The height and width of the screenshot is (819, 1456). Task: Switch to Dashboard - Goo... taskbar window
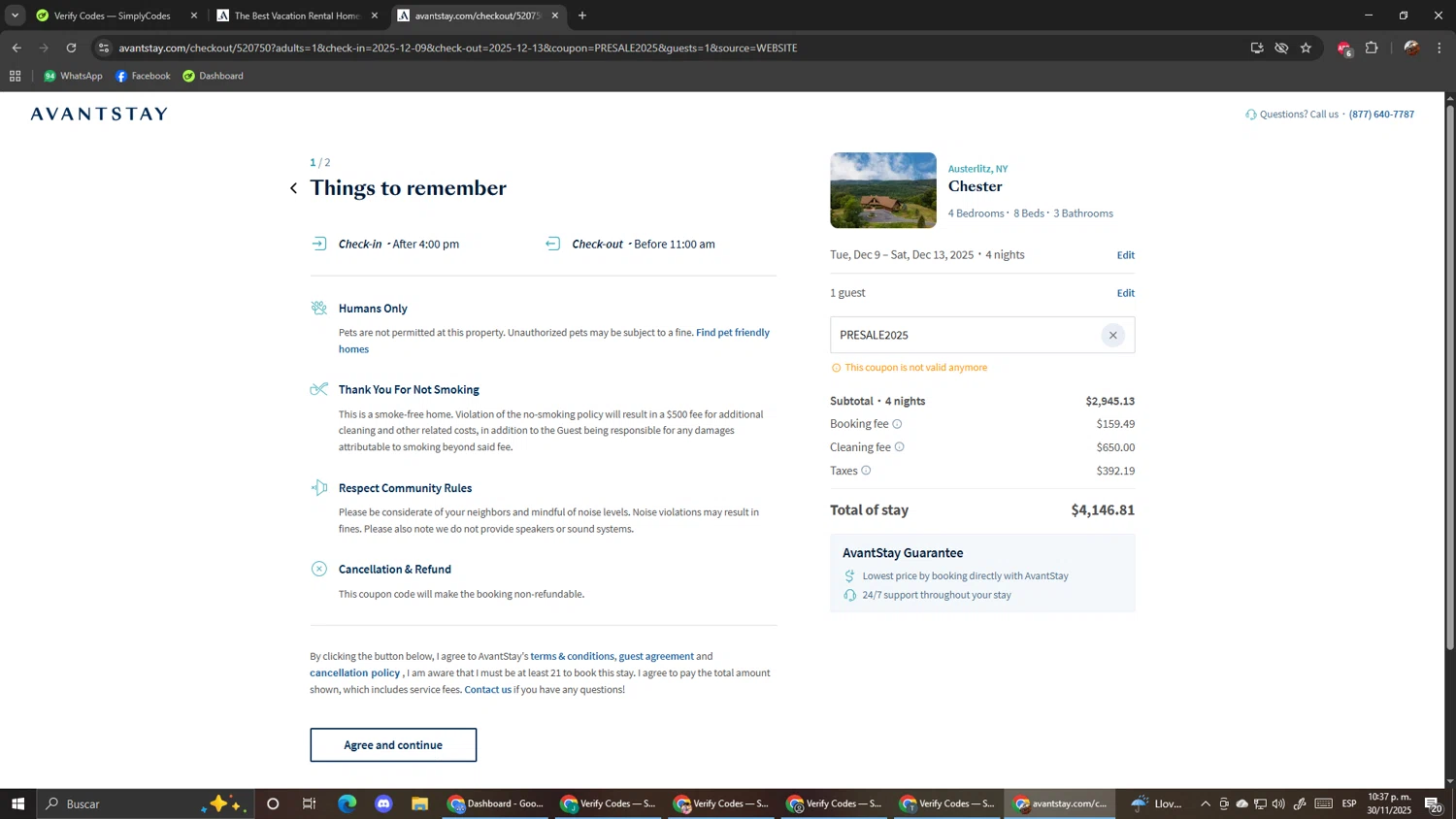coord(495,803)
